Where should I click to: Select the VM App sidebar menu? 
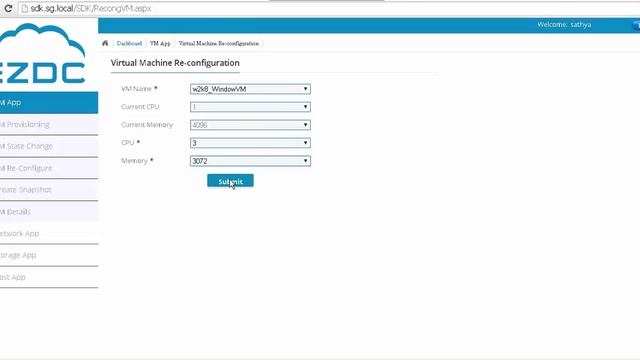coord(49,102)
